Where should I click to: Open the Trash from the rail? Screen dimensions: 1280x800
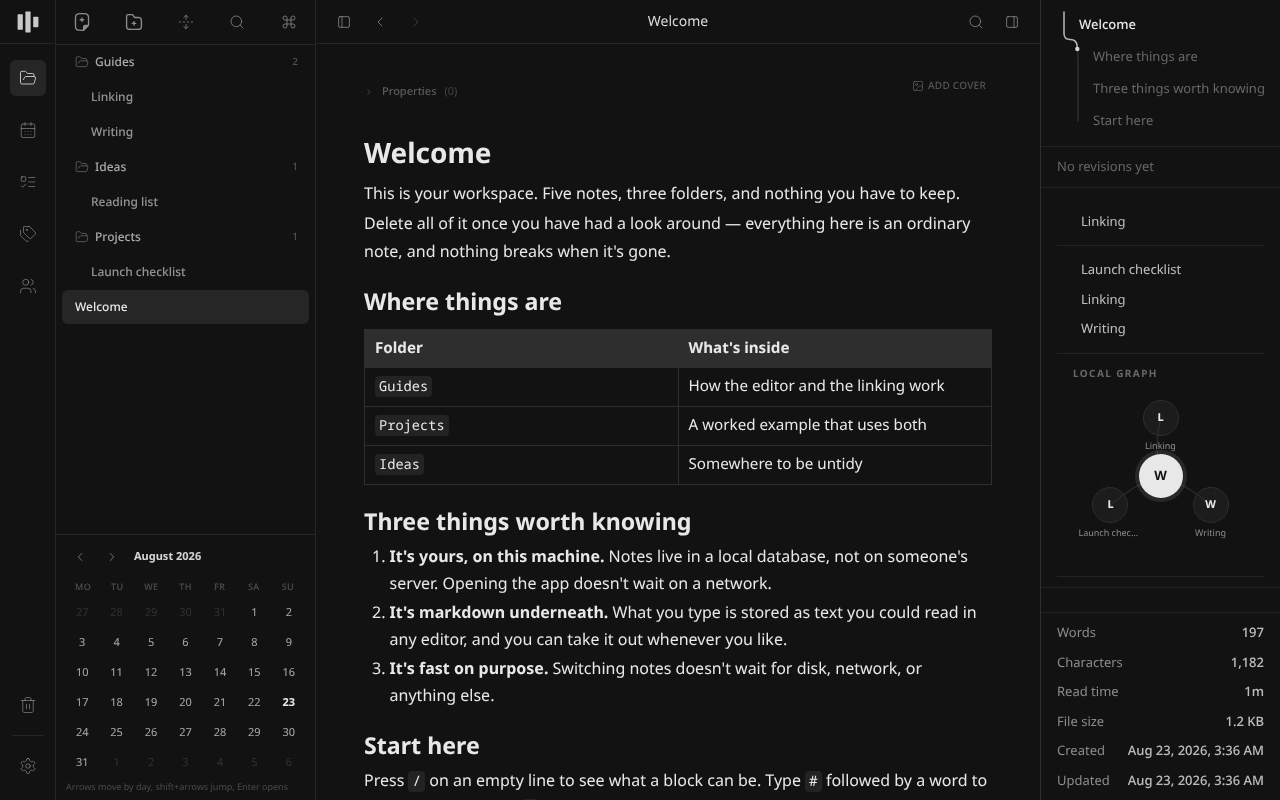click(28, 705)
